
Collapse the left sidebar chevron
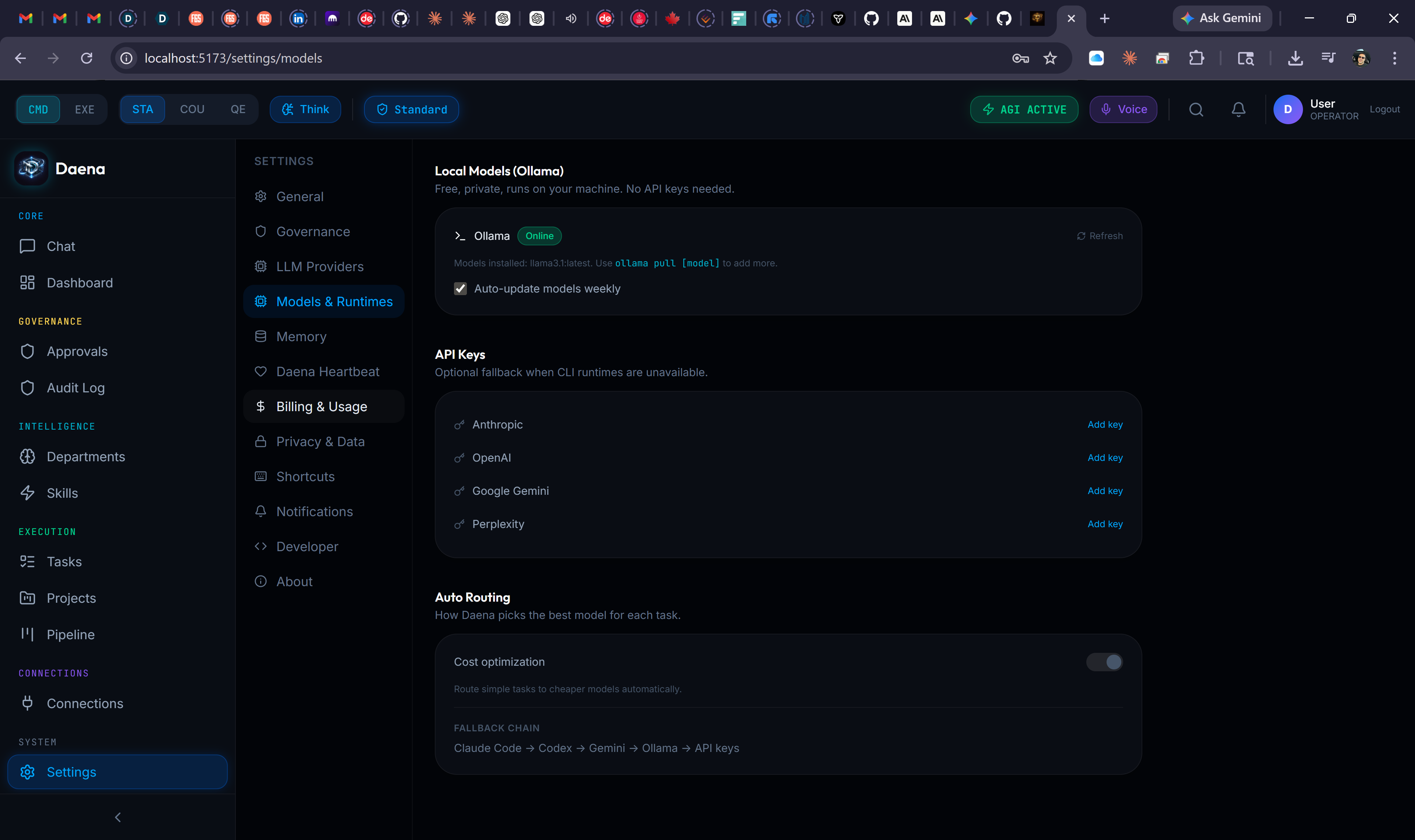coord(118,817)
